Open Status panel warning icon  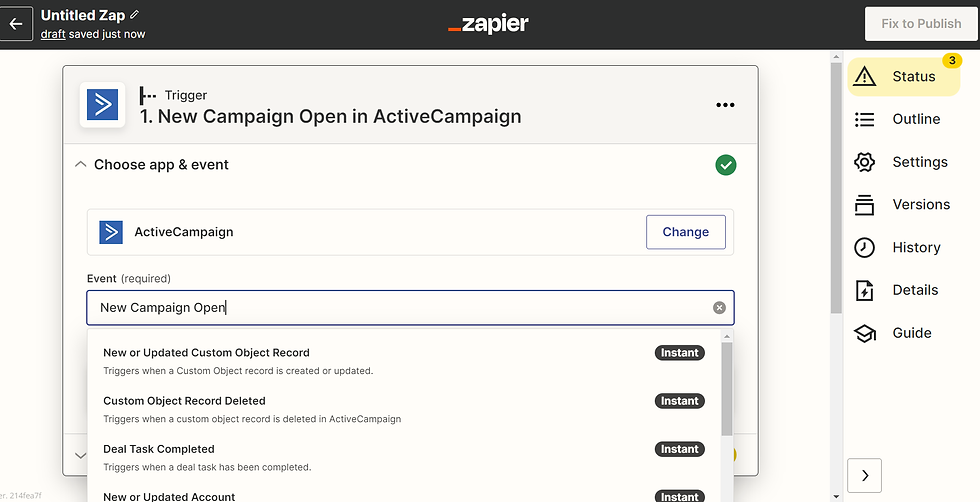click(x=864, y=76)
